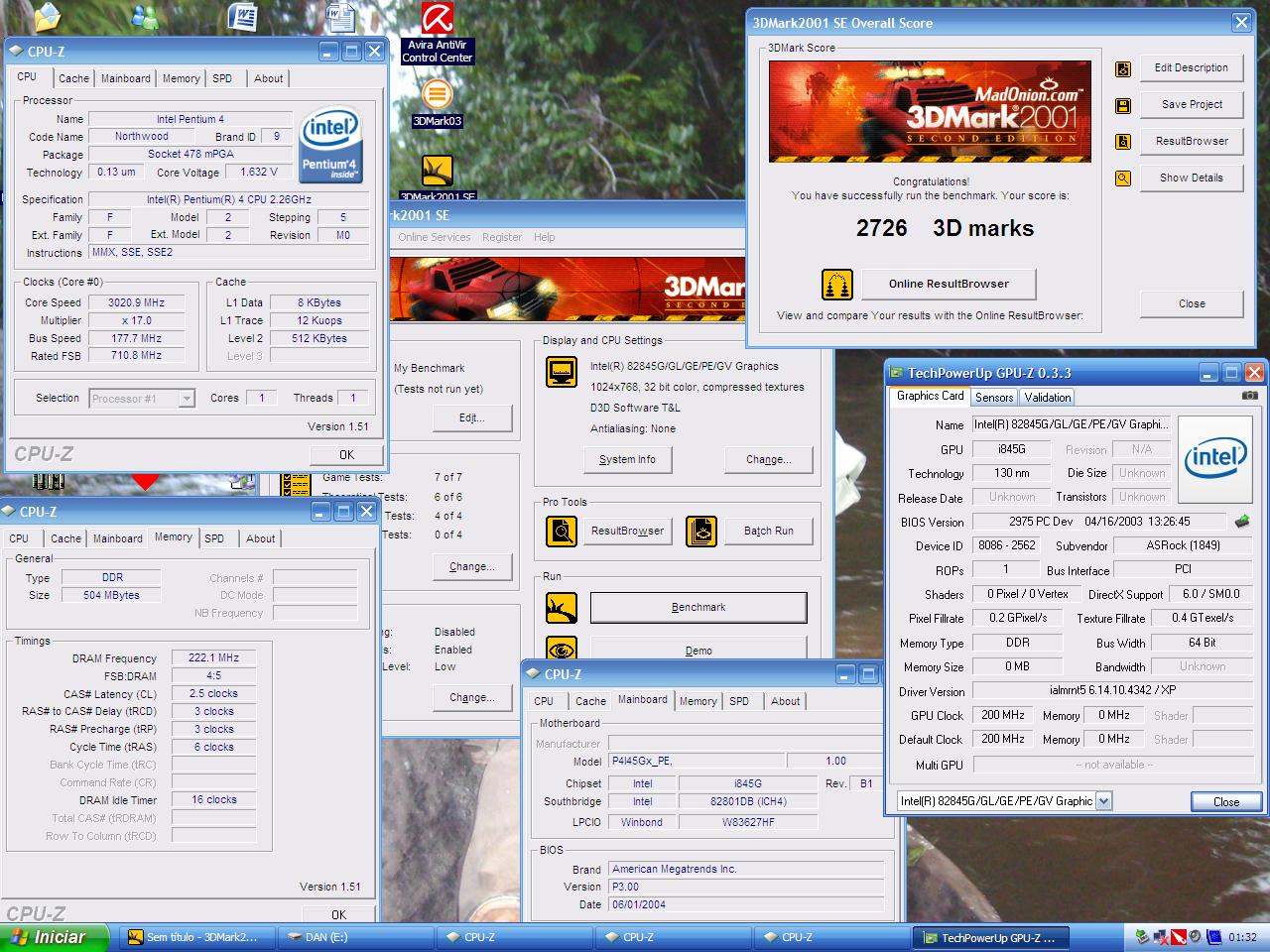Open the Help menu in 3DMark2001 SE
The height and width of the screenshot is (952, 1270).
545,237
